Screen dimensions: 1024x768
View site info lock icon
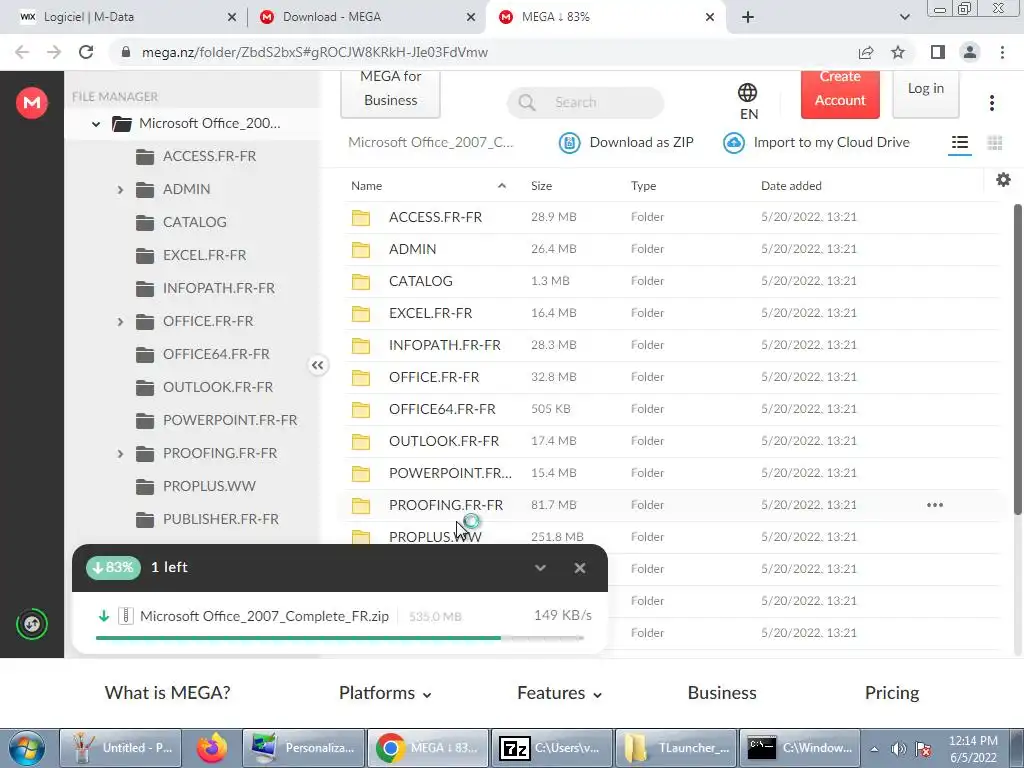click(x=126, y=52)
